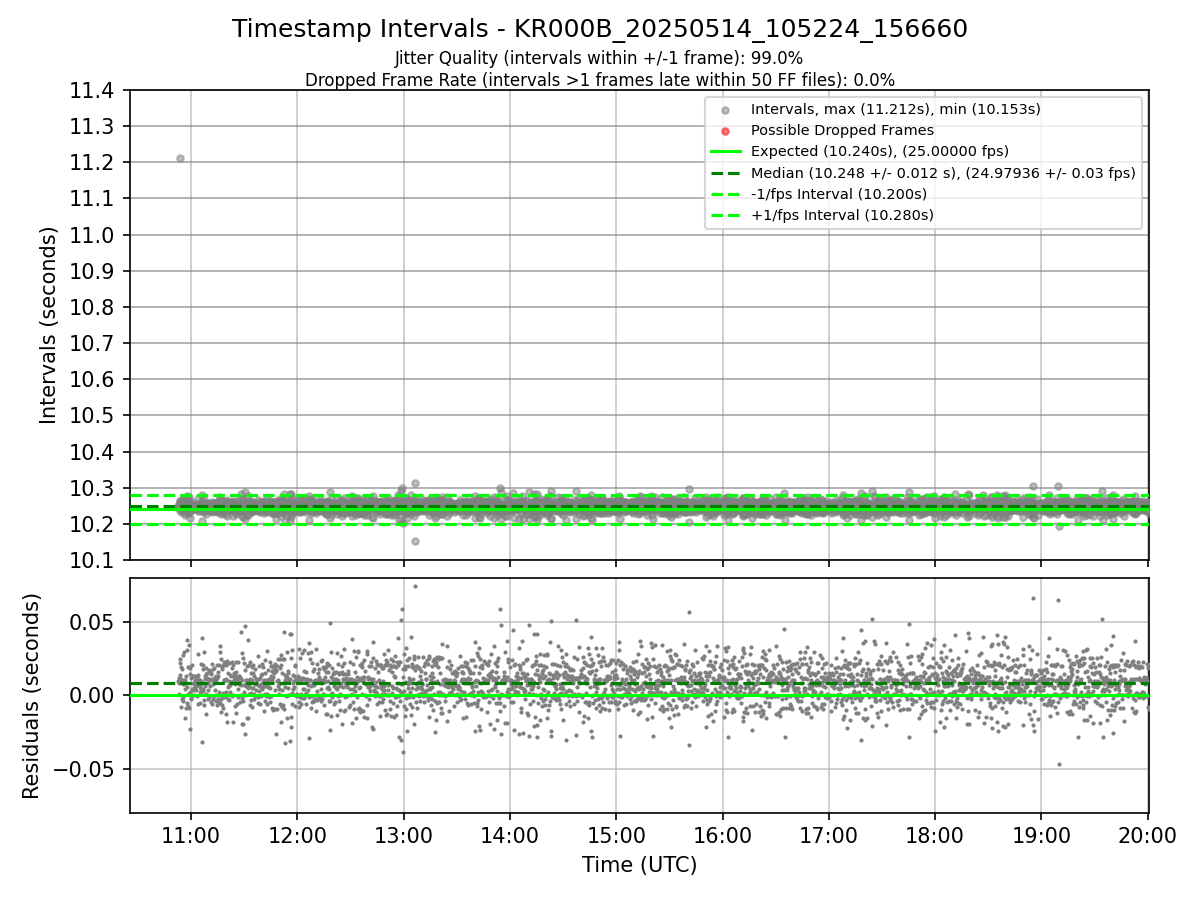The width and height of the screenshot is (1200, 900).
Task: Click the outlier data point near 11.2 seconds
Action: [x=180, y=158]
